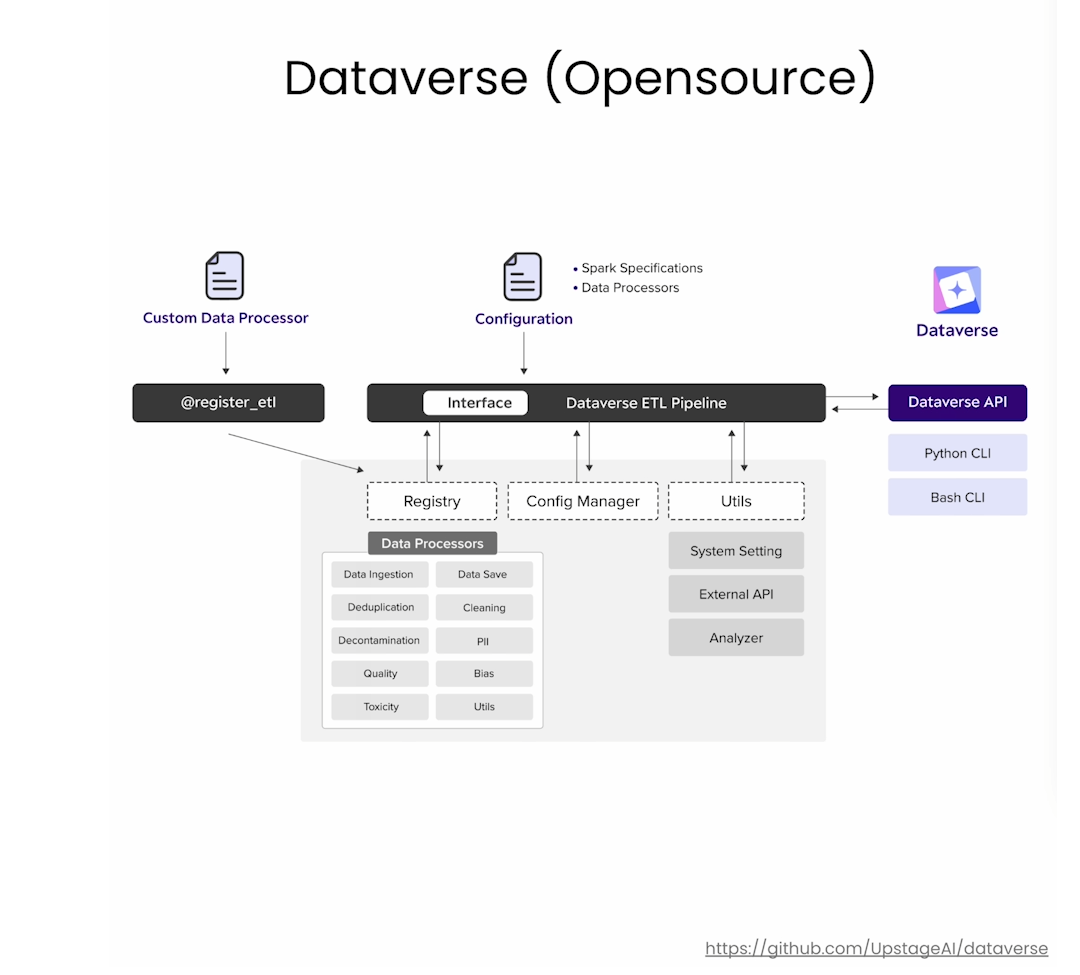The width and height of the screenshot is (1080, 975).
Task: Click the Registry dashed box
Action: 432,501
